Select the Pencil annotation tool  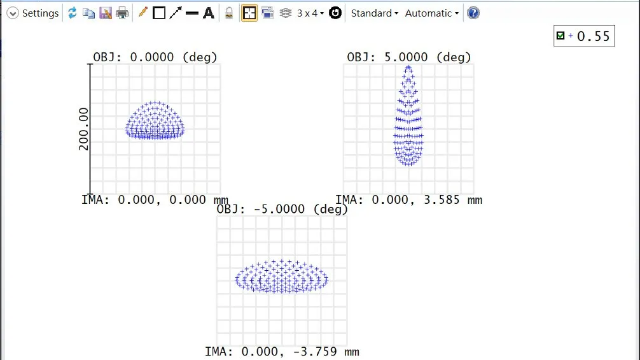click(x=142, y=13)
